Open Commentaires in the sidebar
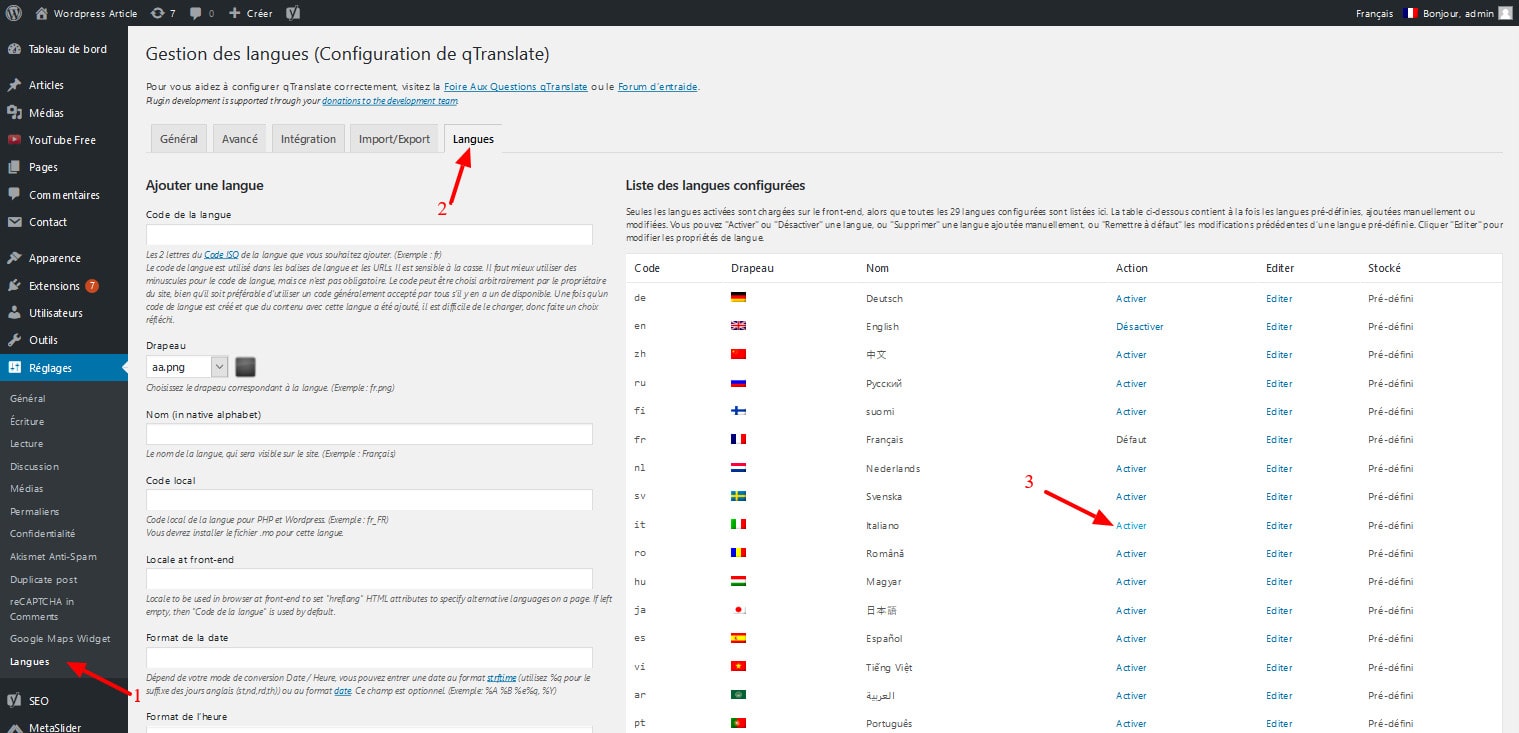Image resolution: width=1519 pixels, height=733 pixels. pos(64,195)
